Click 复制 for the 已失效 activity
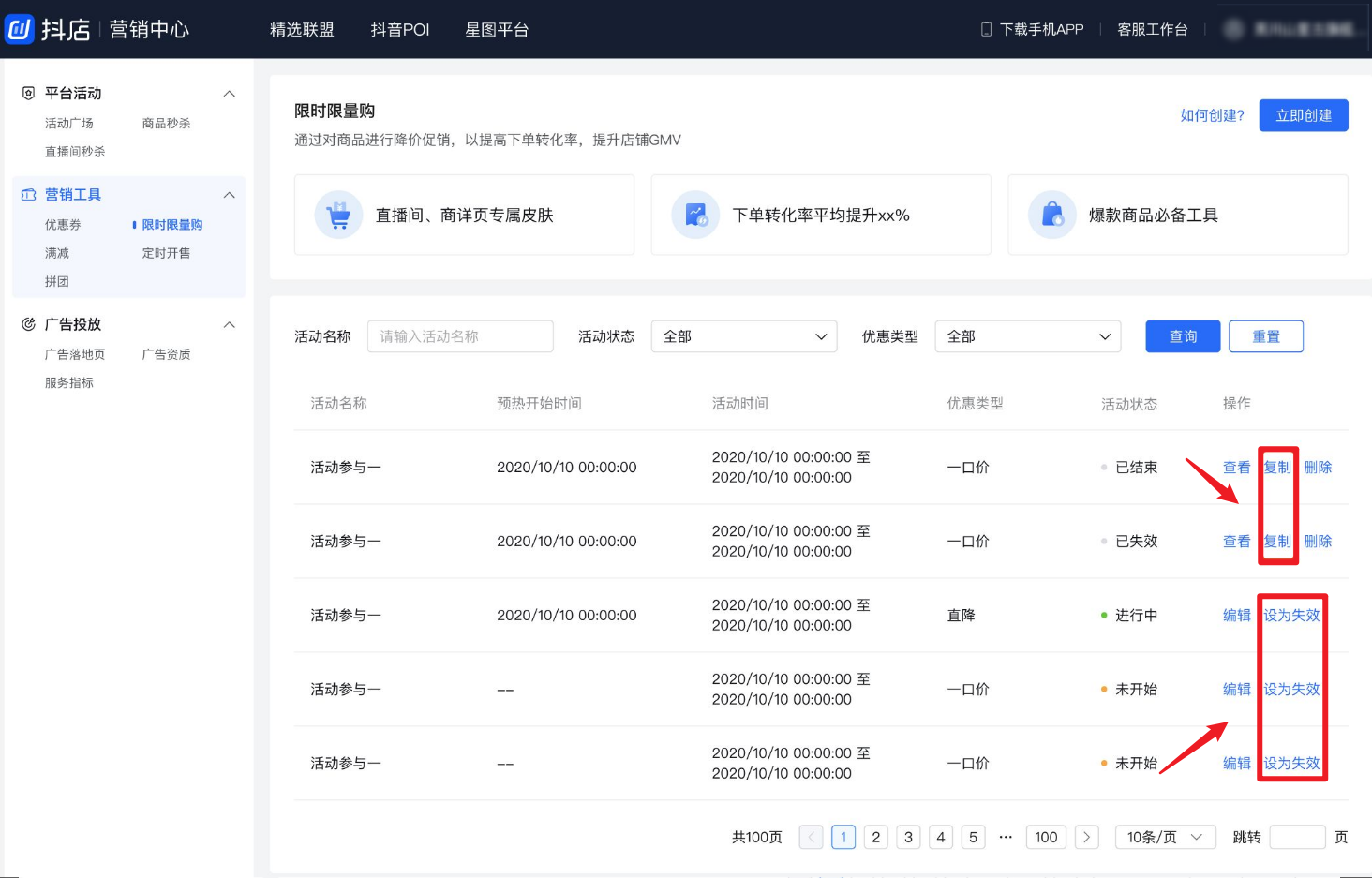Image resolution: width=1372 pixels, height=878 pixels. (x=1277, y=541)
